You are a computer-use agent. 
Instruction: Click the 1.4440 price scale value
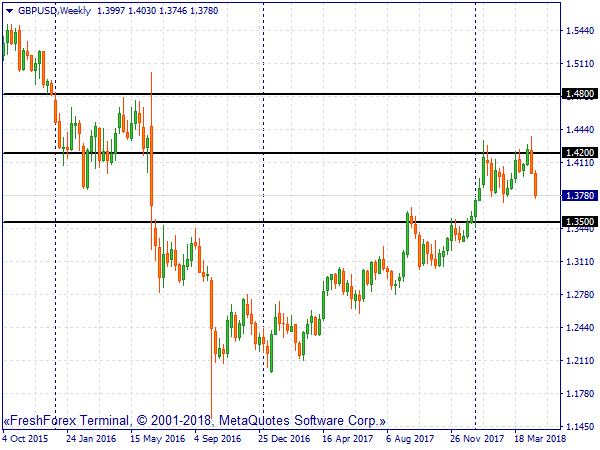tap(580, 130)
